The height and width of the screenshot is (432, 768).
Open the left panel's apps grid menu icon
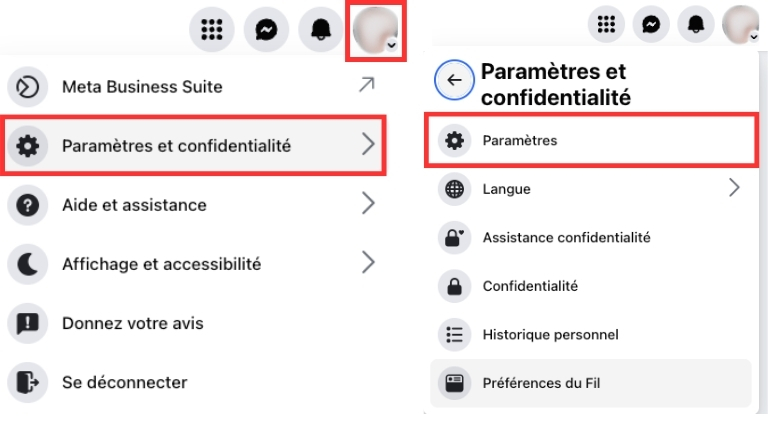[x=211, y=30]
